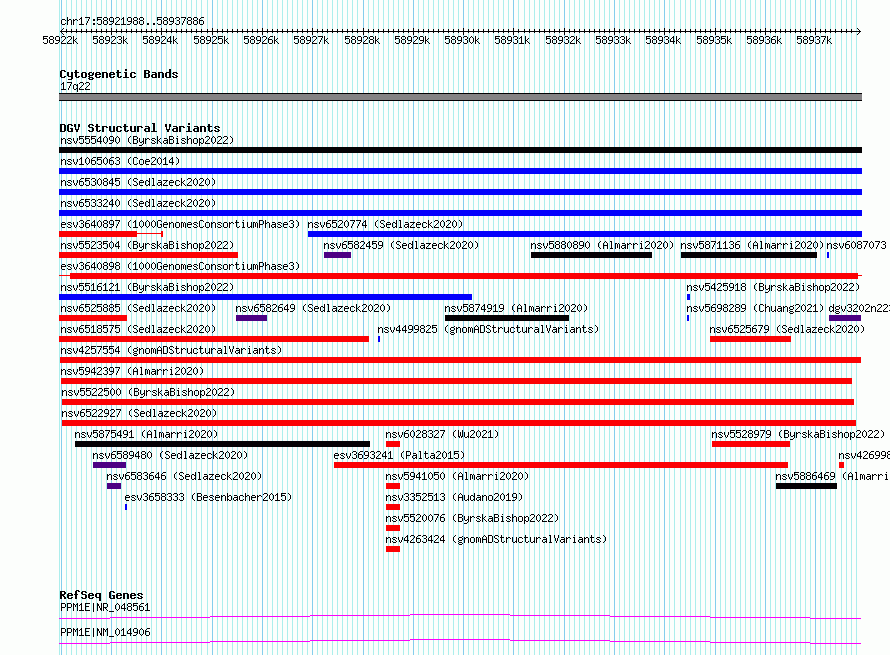
Task: Click the 58922k ruler tick label
Action: tap(60, 40)
